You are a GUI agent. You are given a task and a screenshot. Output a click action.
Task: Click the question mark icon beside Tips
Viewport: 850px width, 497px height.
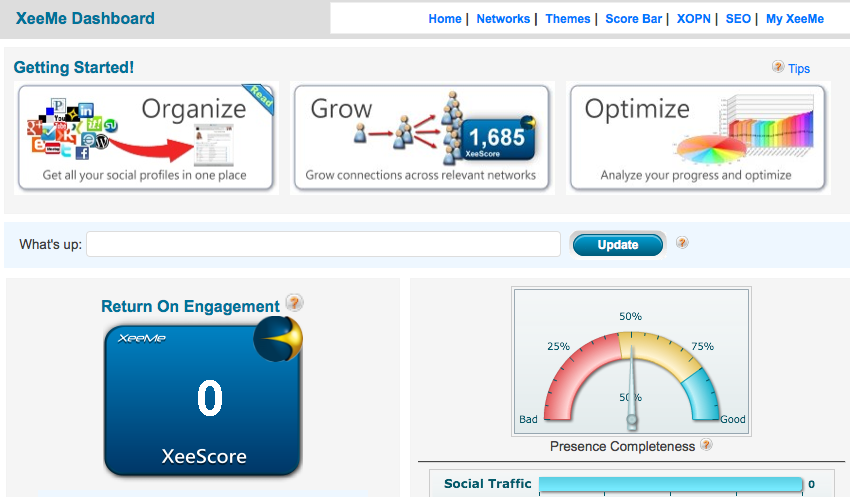pos(778,67)
